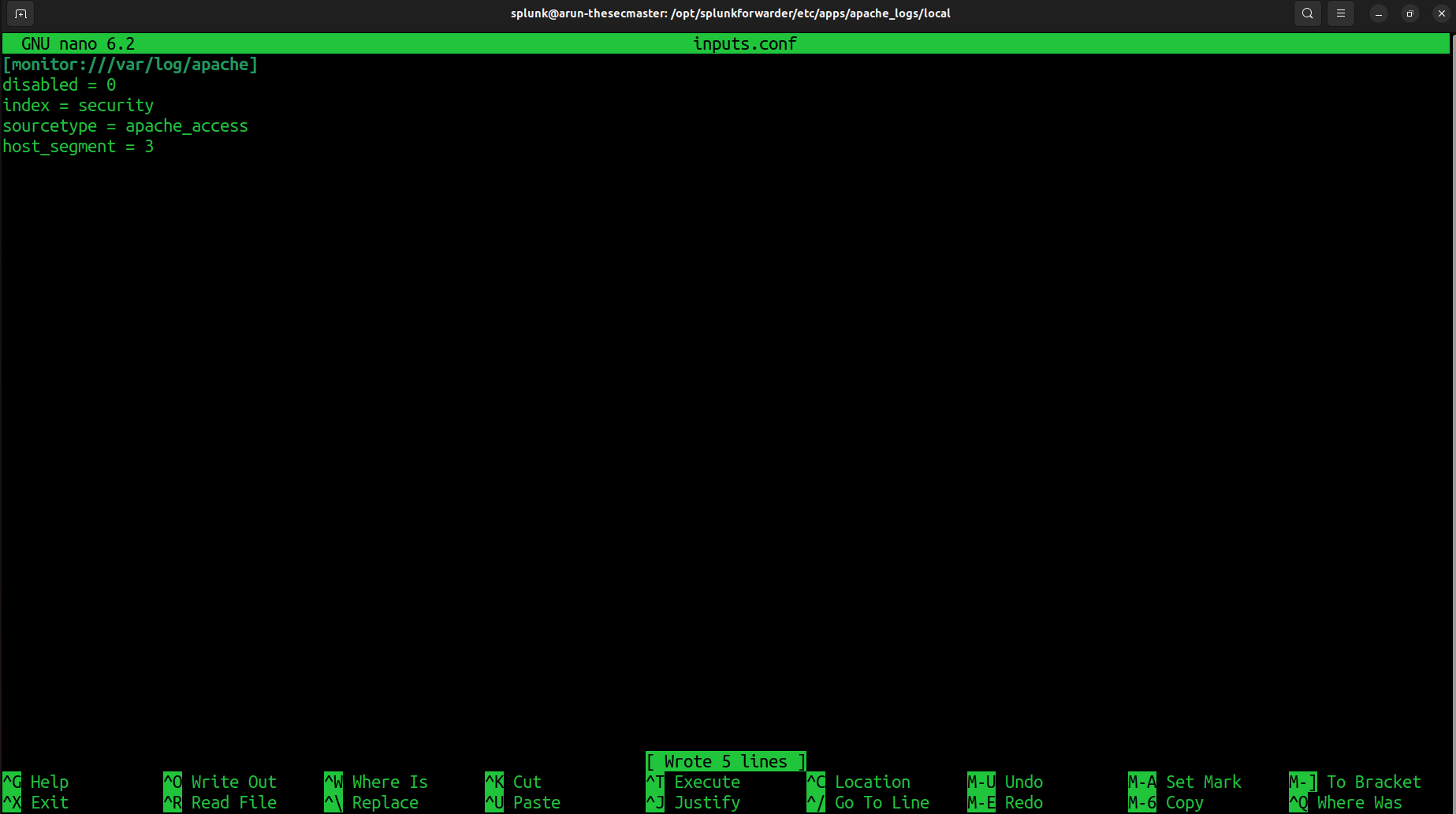This screenshot has height=814, width=1456.
Task: Click the ^J Justify shortcut
Action: pyautogui.click(x=693, y=802)
